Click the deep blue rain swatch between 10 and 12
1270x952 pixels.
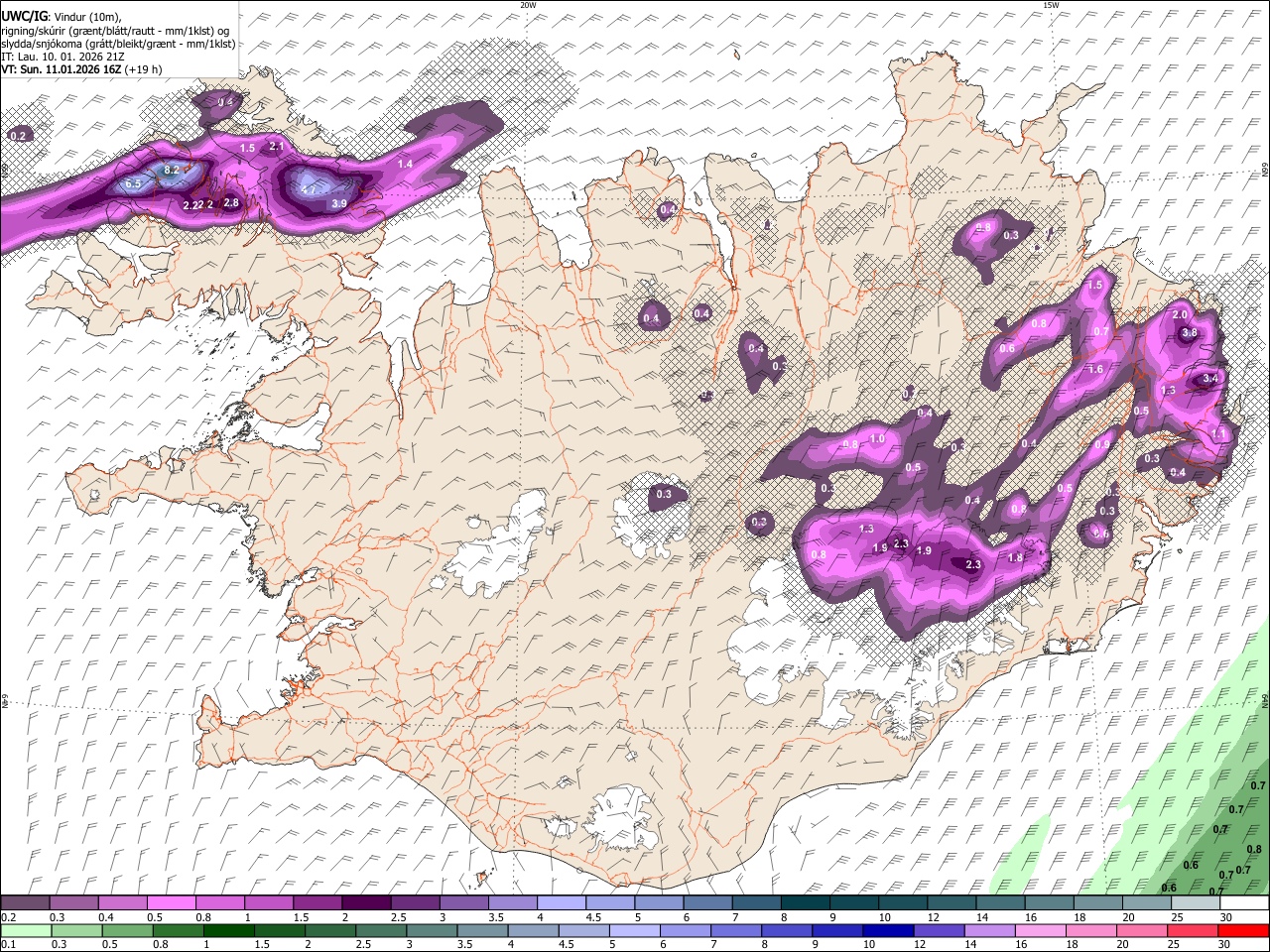[887, 930]
